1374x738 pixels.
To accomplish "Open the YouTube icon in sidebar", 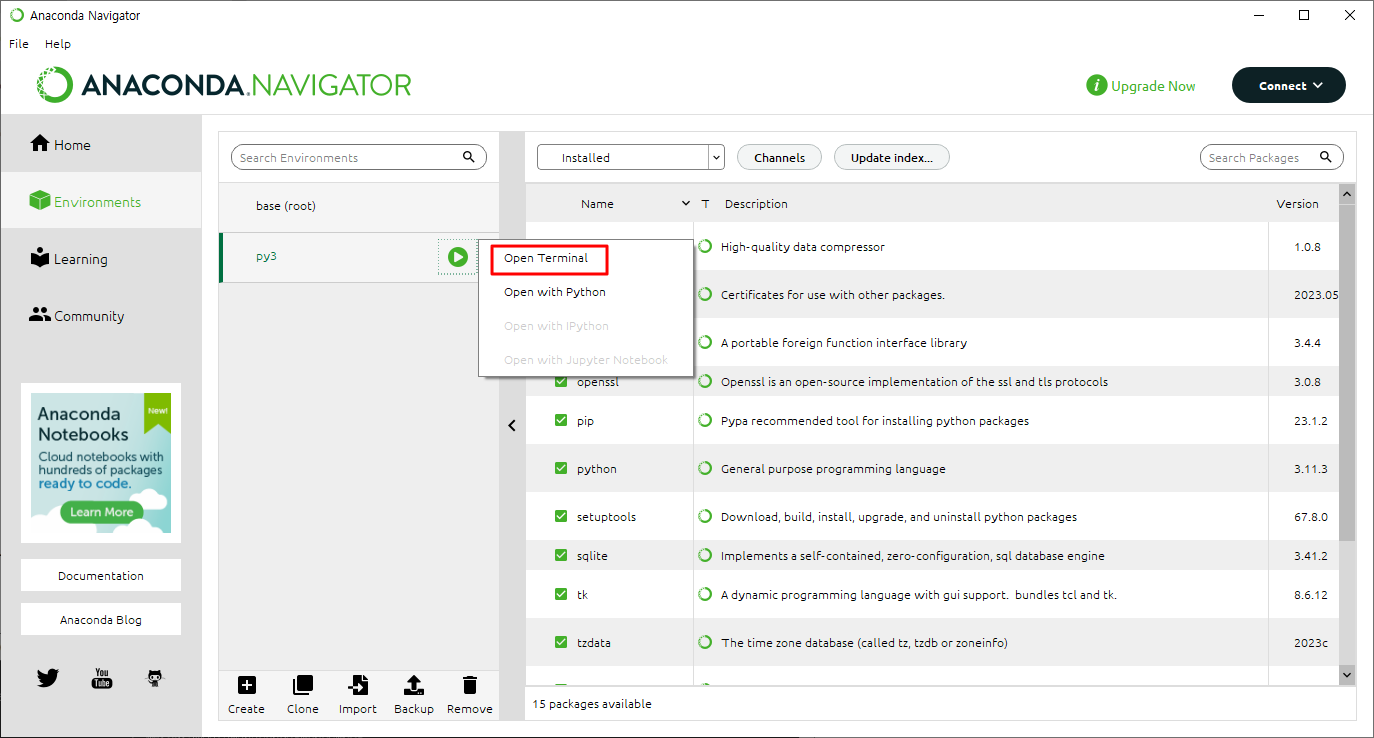I will coord(102,678).
